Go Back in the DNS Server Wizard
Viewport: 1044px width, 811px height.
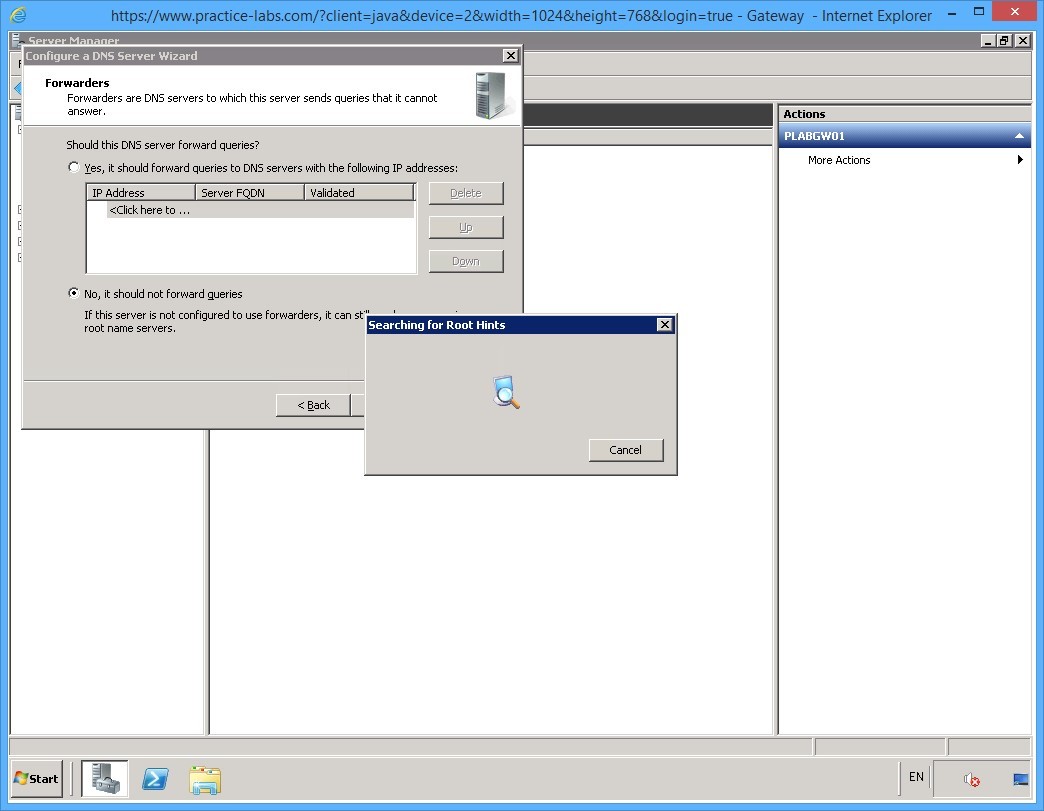[x=313, y=405]
